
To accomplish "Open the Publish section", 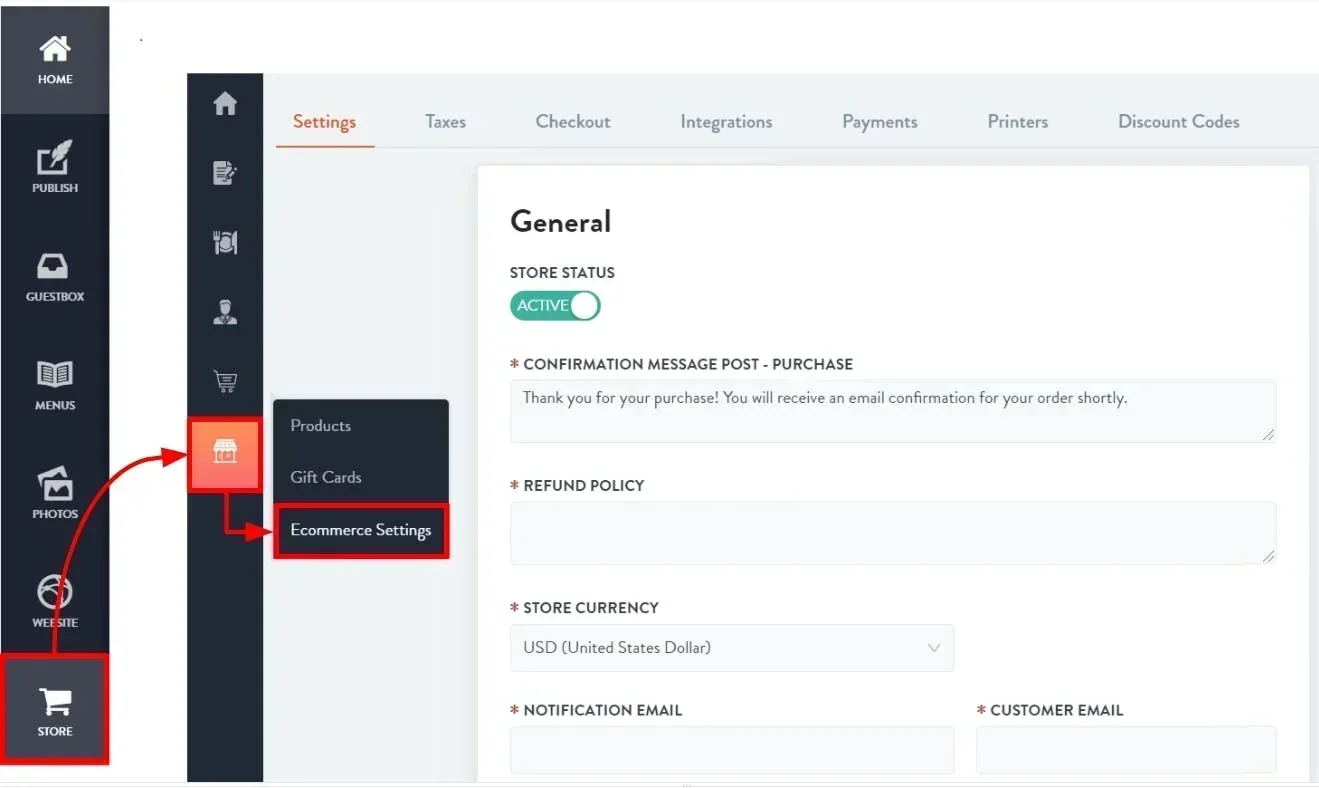I will coord(55,168).
